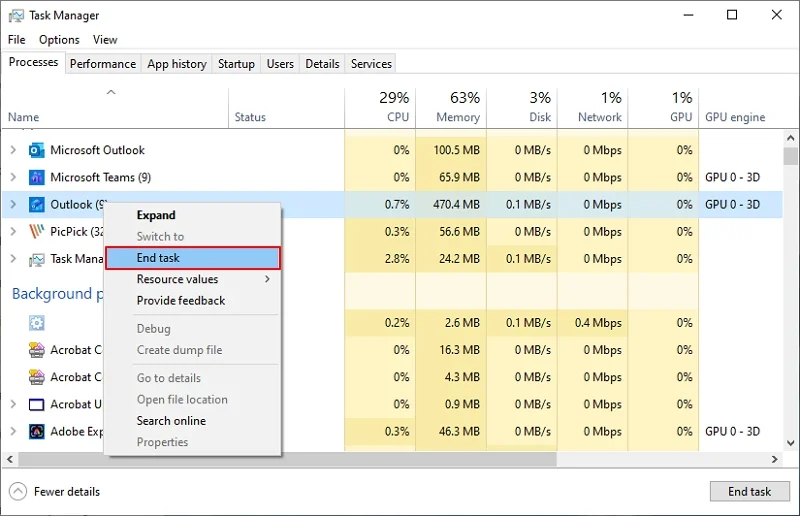The width and height of the screenshot is (800, 516).
Task: Go to the Details tab
Action: [322, 64]
